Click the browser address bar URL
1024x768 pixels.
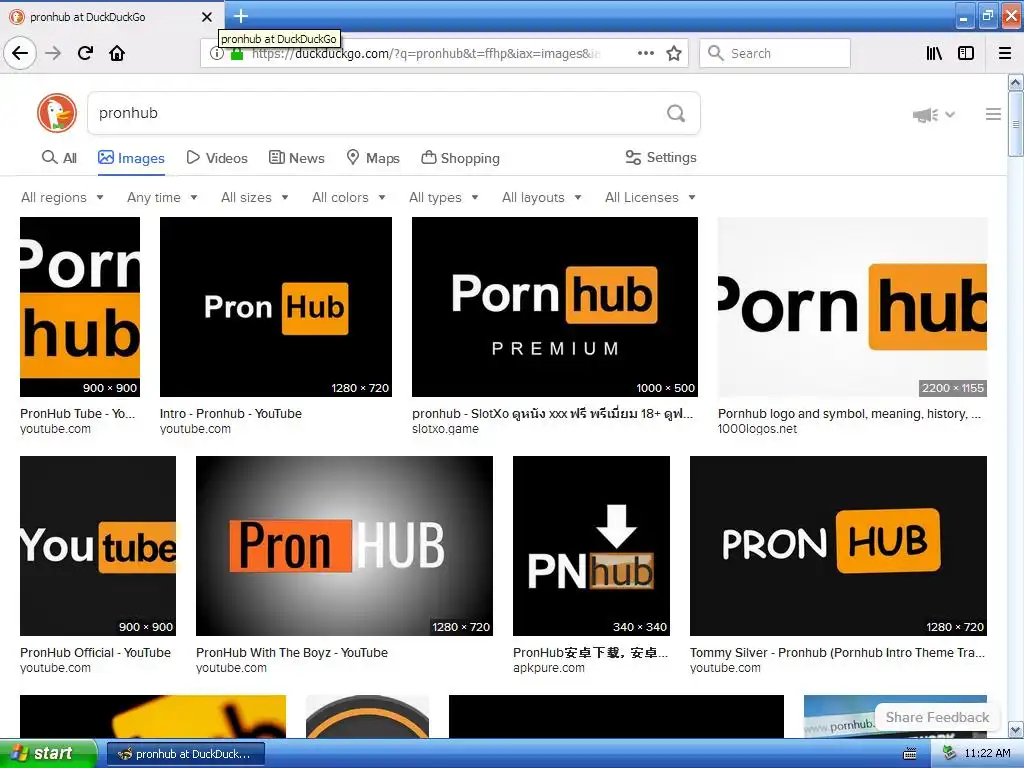[424, 54]
